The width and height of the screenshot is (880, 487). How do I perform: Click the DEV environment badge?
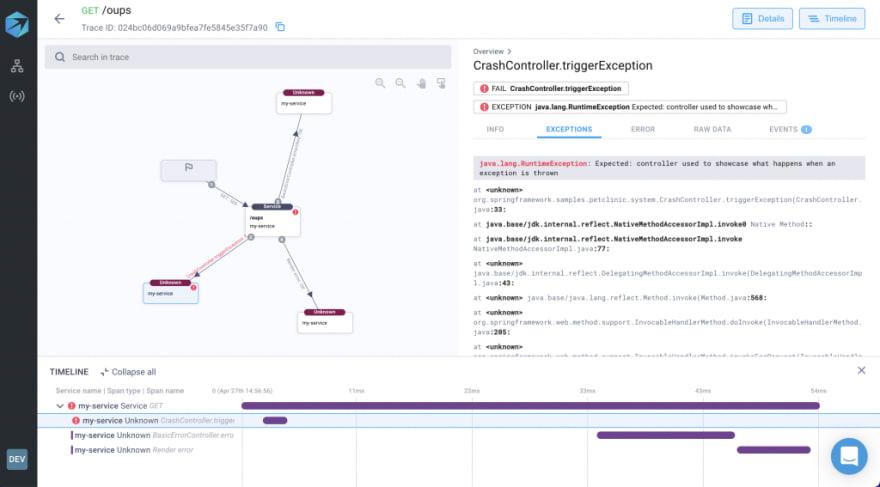pyautogui.click(x=17, y=459)
